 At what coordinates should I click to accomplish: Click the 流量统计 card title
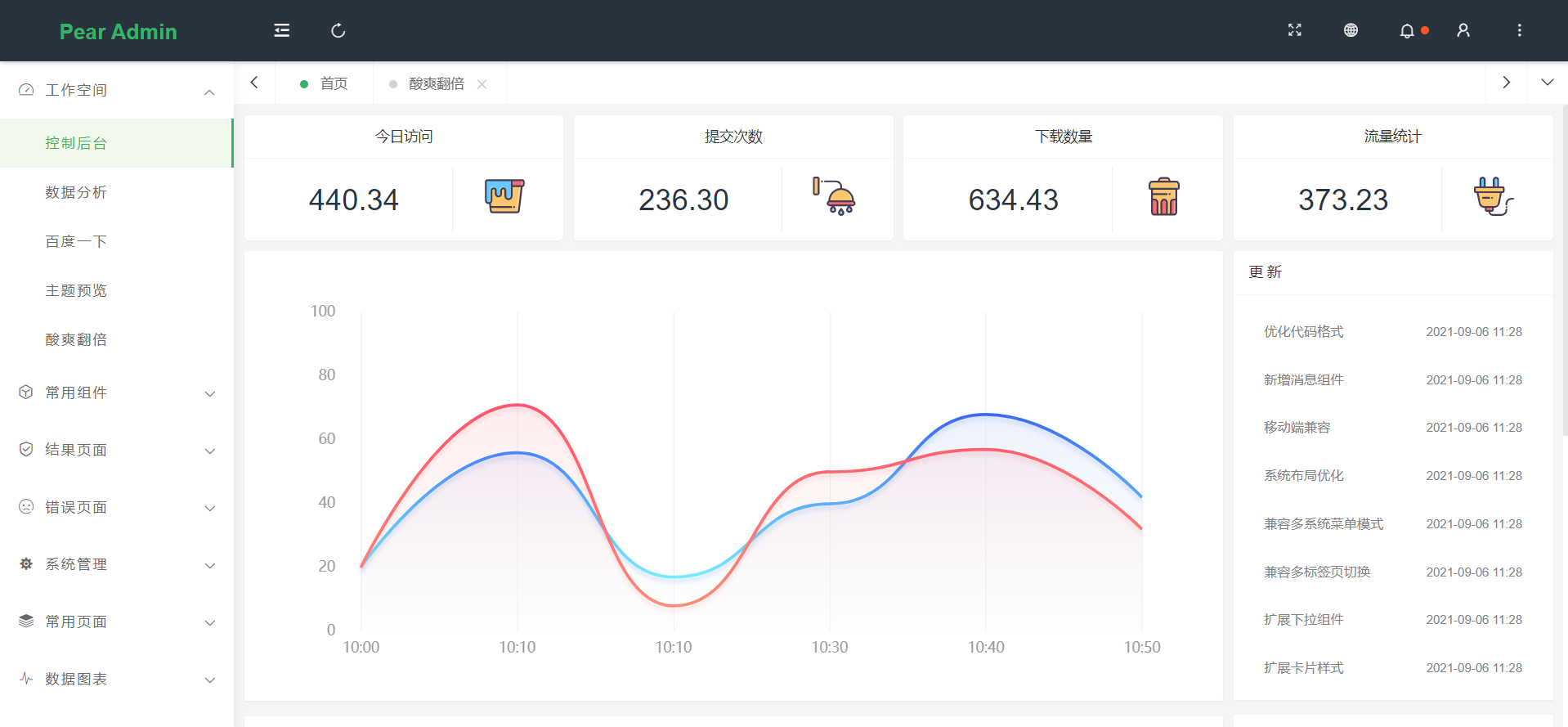1392,137
